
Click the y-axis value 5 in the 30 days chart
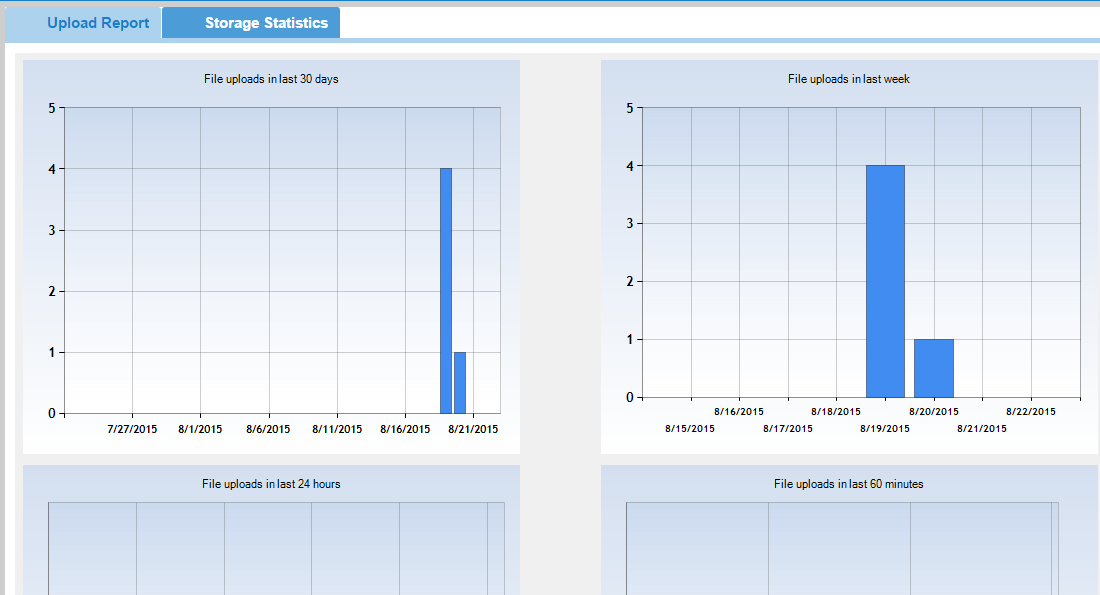52,108
